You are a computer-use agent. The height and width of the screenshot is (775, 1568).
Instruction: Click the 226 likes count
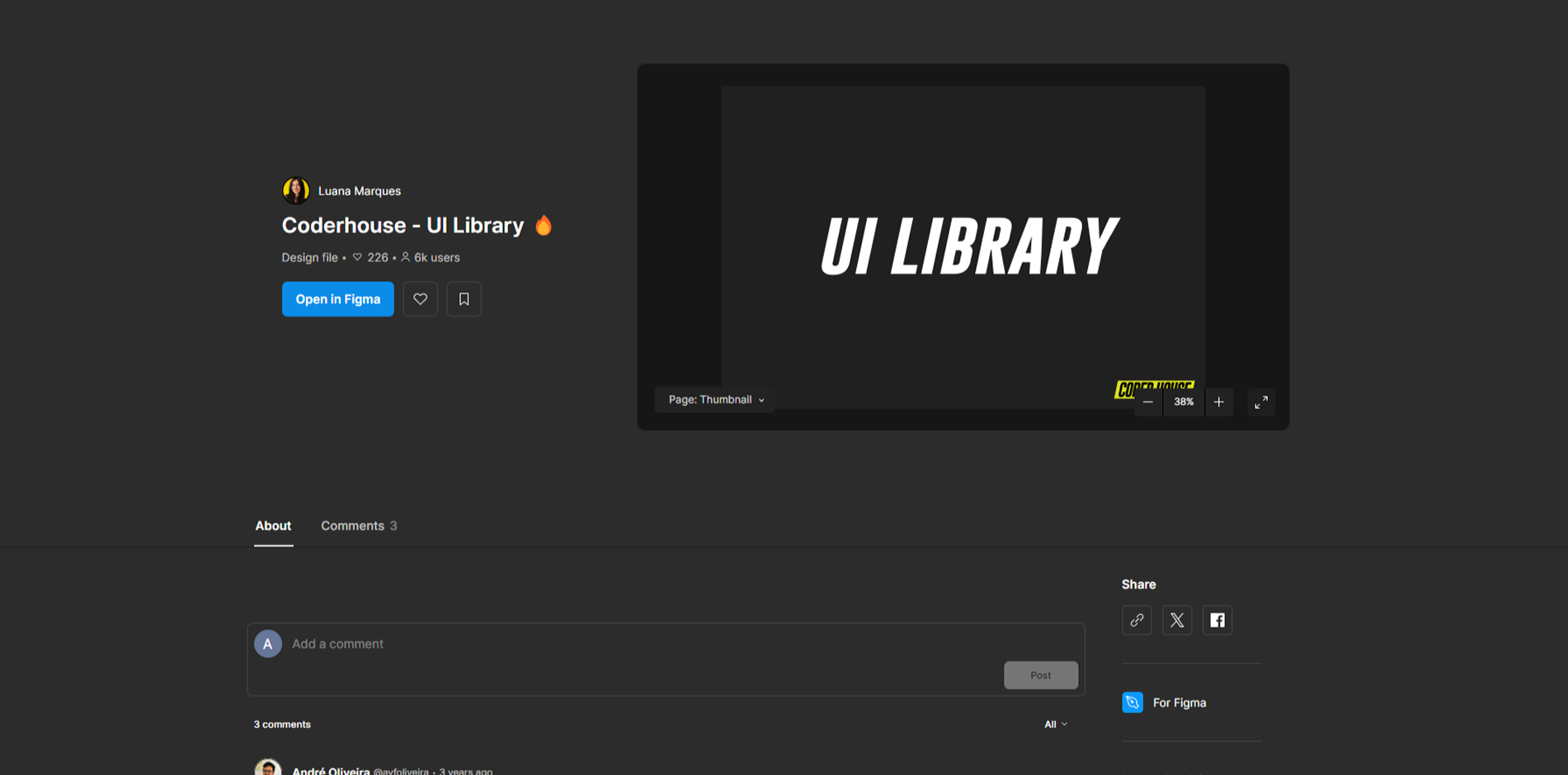(370, 257)
